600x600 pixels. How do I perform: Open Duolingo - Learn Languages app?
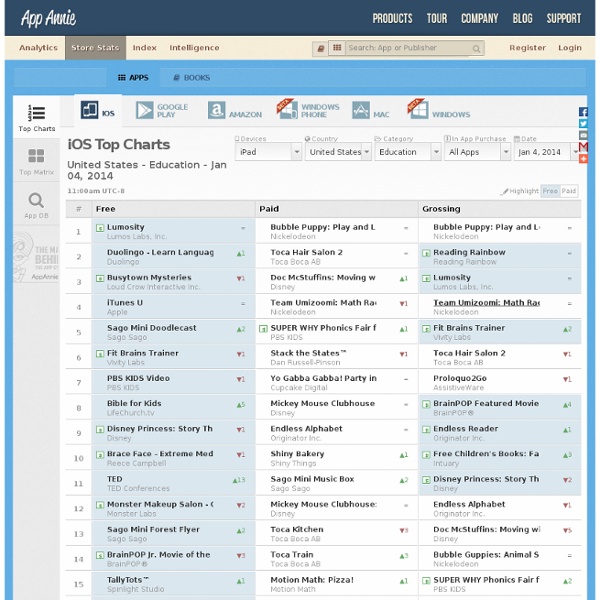click(x=160, y=253)
